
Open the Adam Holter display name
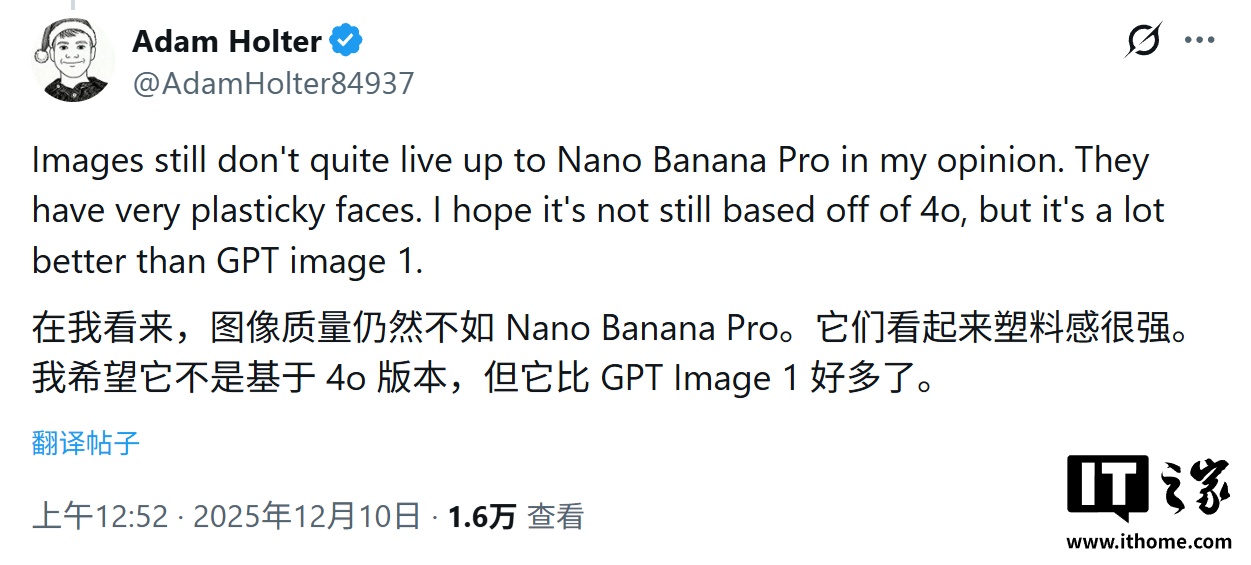pyautogui.click(x=227, y=41)
